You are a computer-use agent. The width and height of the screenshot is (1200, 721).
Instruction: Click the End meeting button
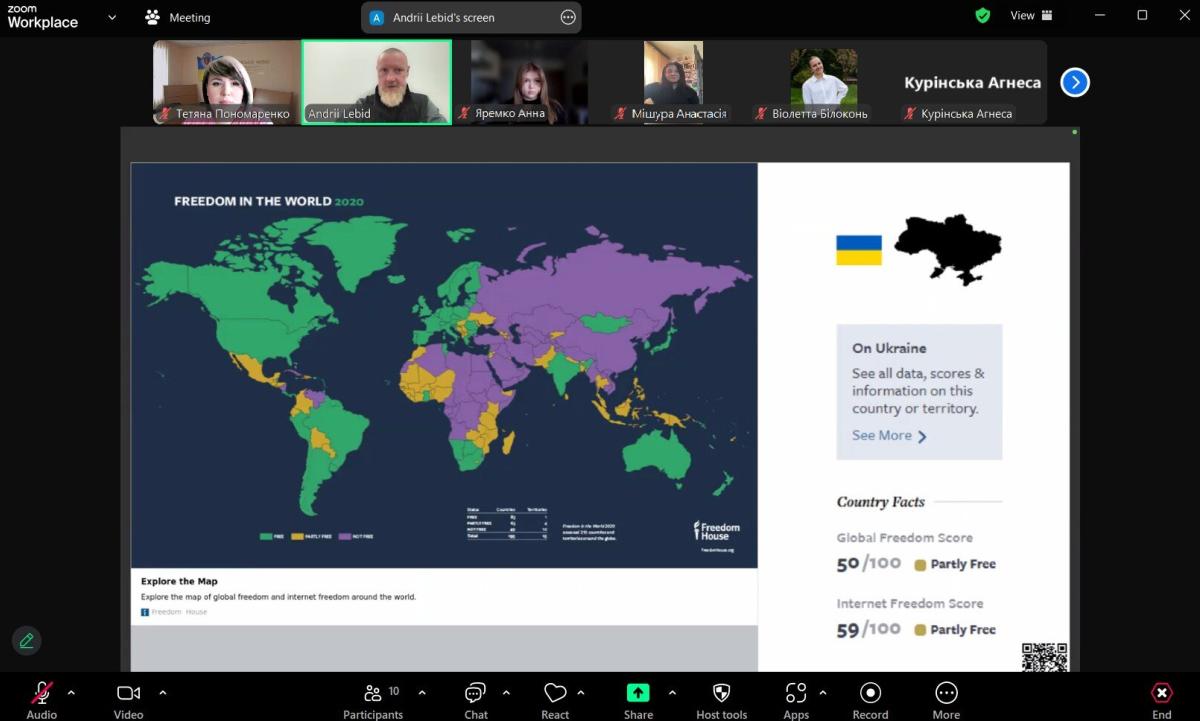1161,700
